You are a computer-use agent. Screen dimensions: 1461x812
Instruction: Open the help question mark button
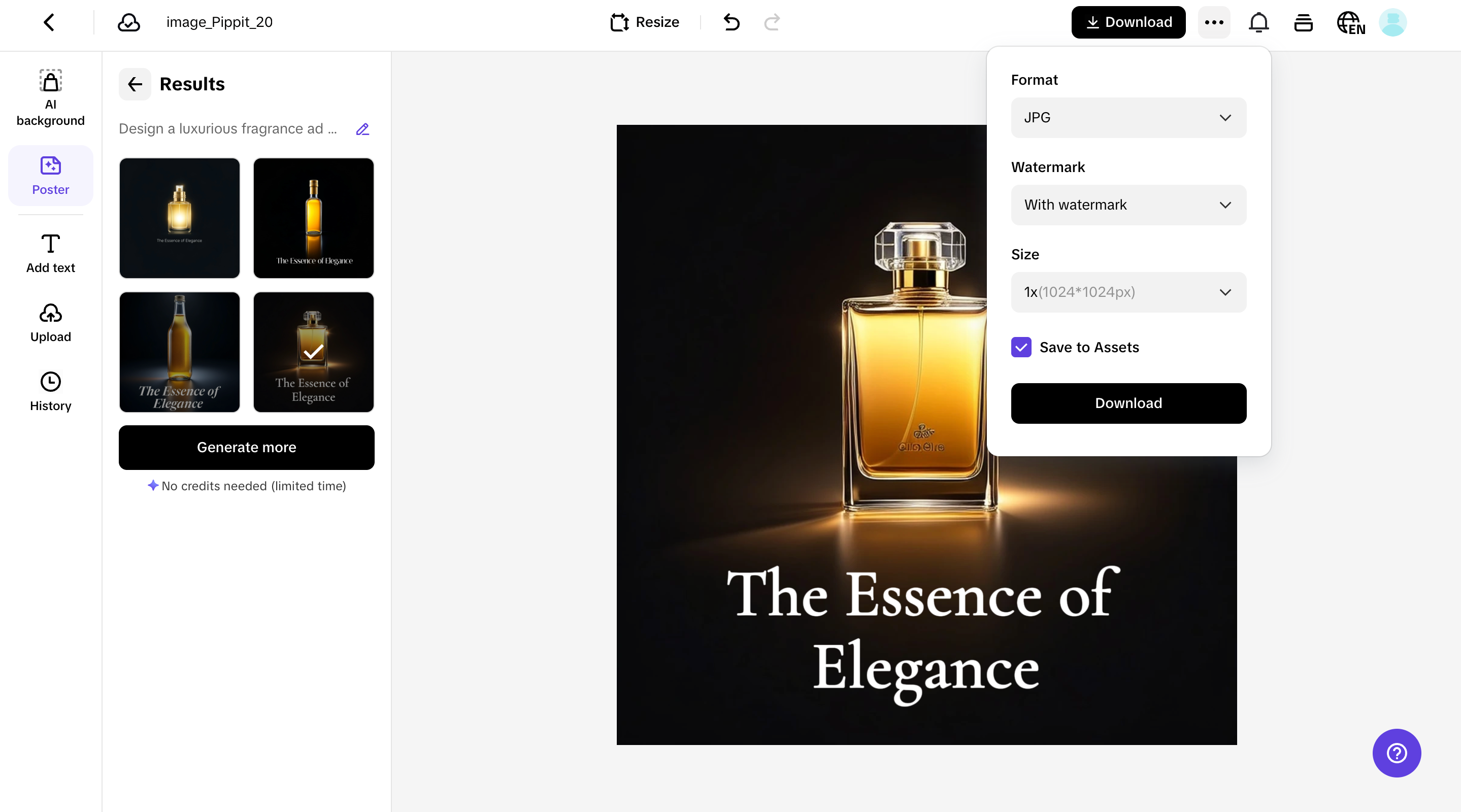(1397, 753)
